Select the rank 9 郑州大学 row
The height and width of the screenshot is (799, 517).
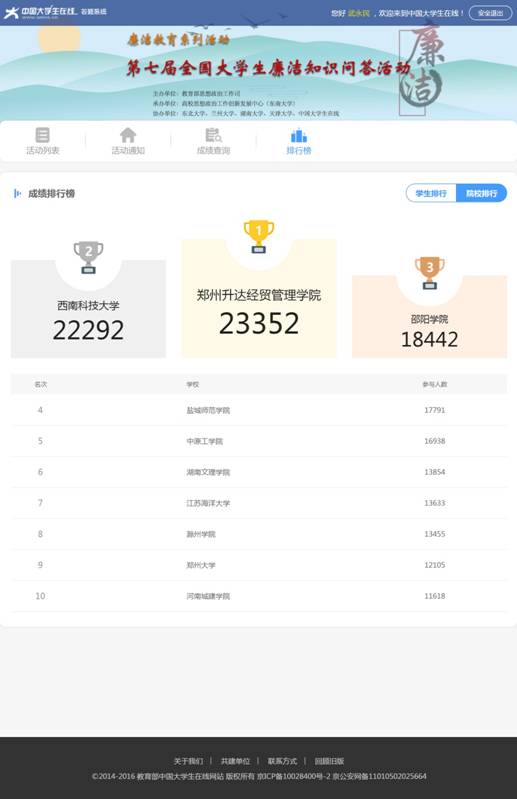pyautogui.click(x=259, y=565)
